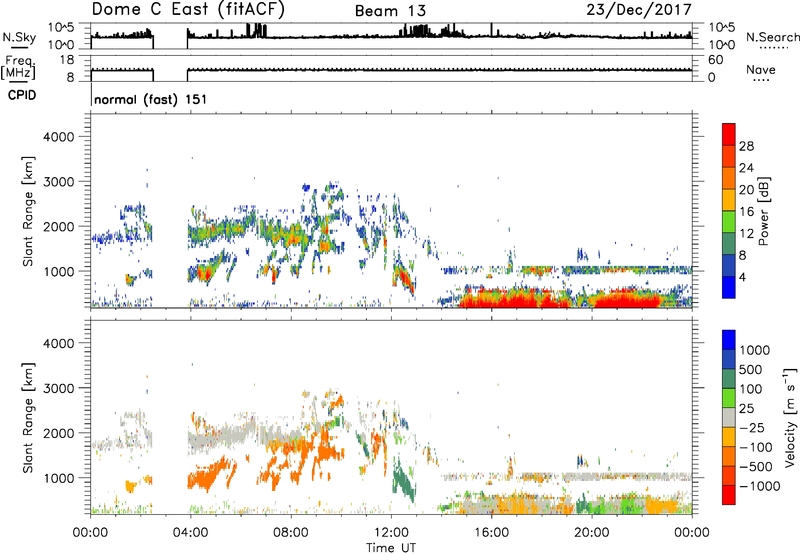800x554 pixels.
Task: Click the '12:00' time axis tick label
Action: [391, 533]
